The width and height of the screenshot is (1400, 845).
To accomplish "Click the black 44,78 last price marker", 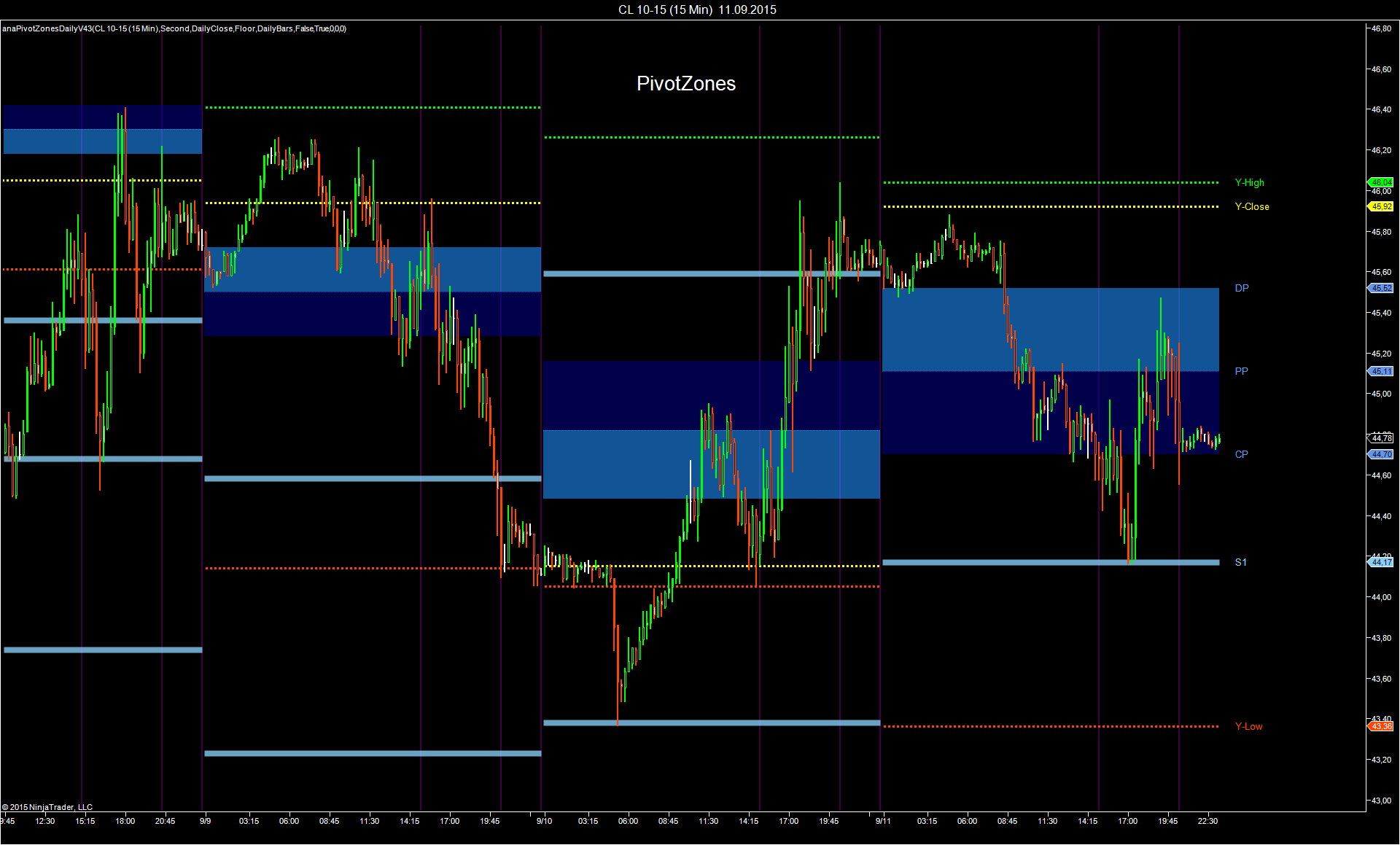I will pos(1381,438).
